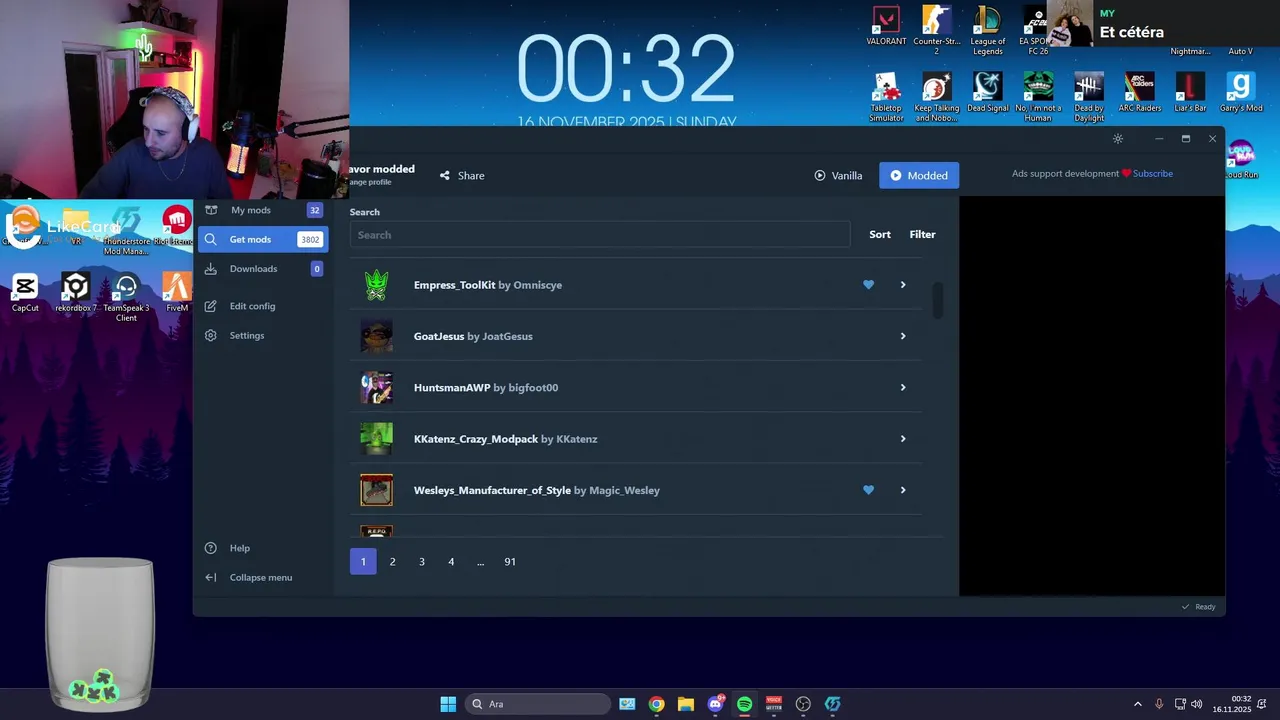Screen dimensions: 1280x720
Task: Jump to last page 91
Action: [x=510, y=561]
